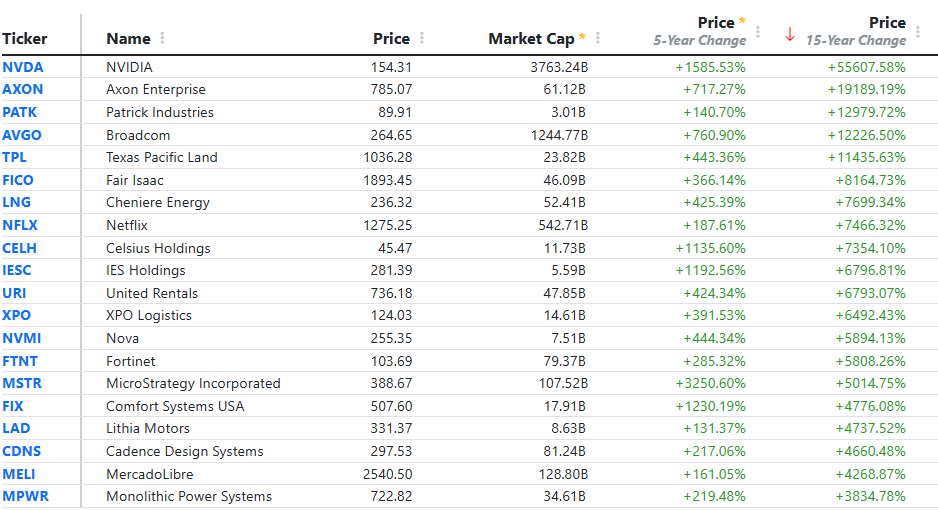The height and width of the screenshot is (510, 938).
Task: Sort by the Market Cap column header
Action: point(531,39)
